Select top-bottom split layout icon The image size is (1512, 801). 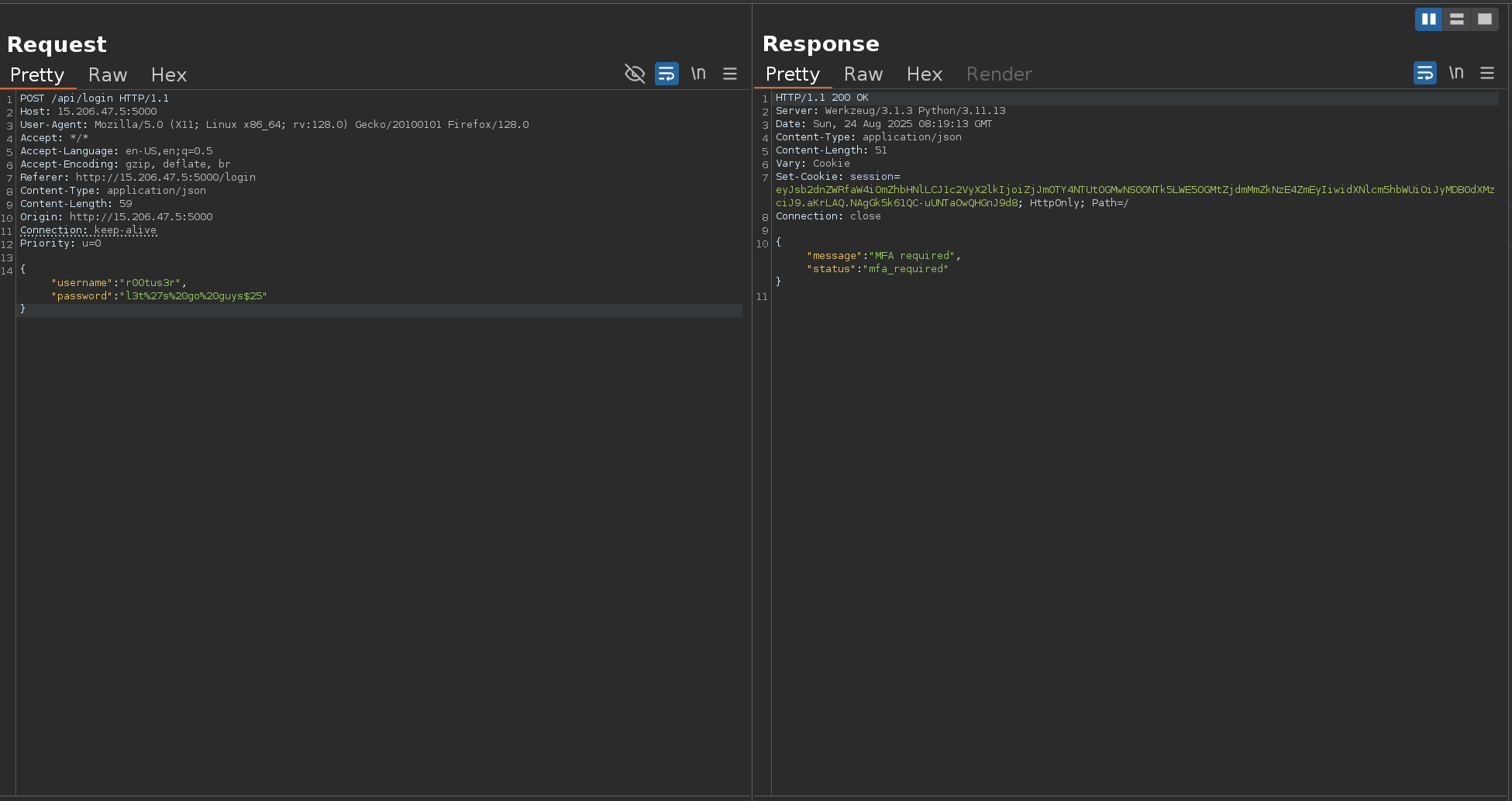click(x=1456, y=19)
